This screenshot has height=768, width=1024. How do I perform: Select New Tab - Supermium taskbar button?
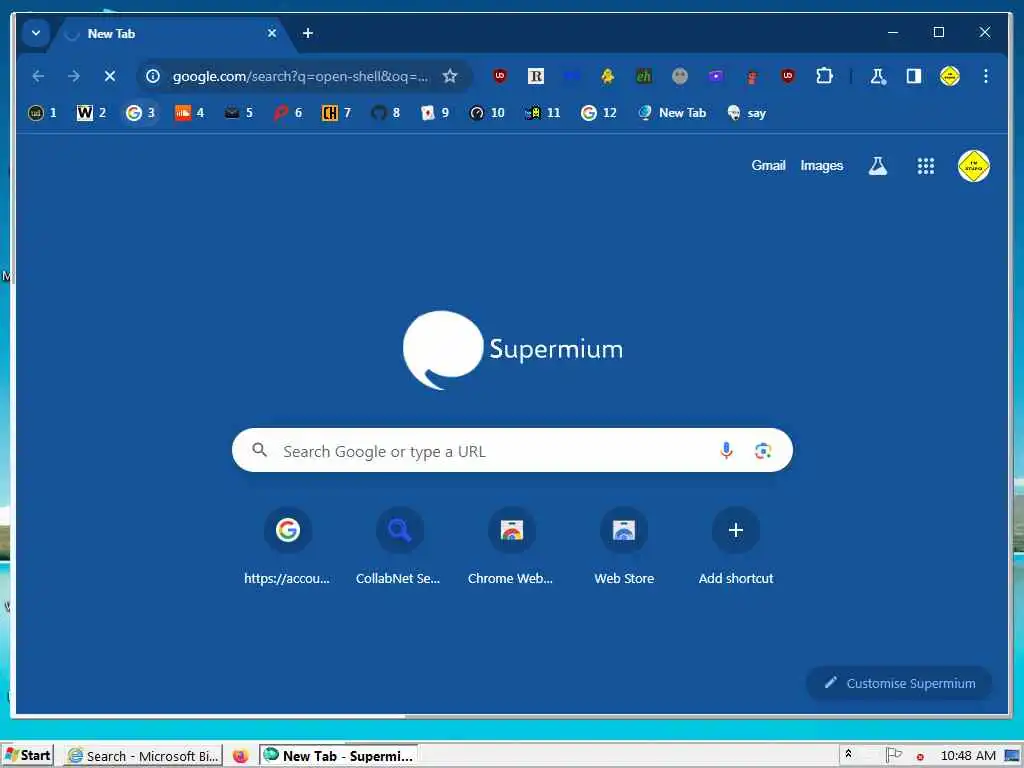[338, 756]
